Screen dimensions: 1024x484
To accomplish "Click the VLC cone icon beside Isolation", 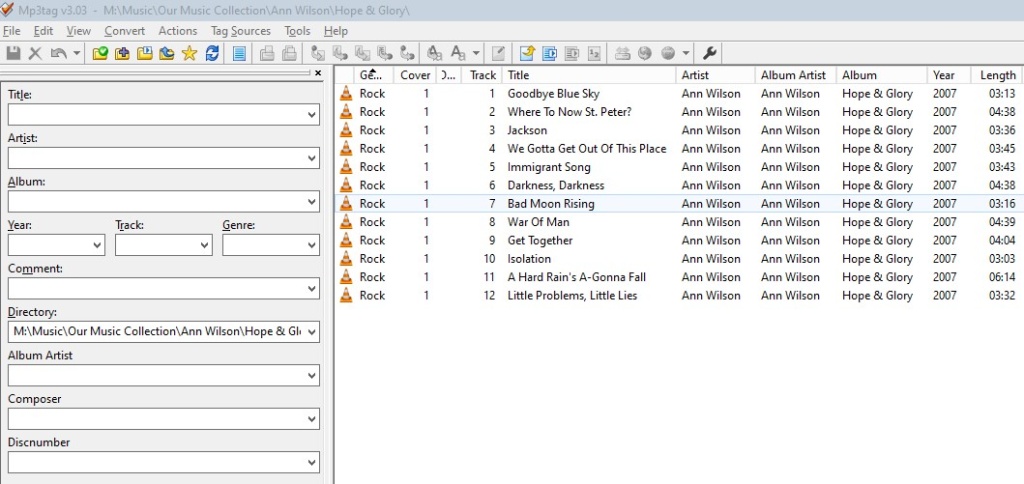I will 345,259.
